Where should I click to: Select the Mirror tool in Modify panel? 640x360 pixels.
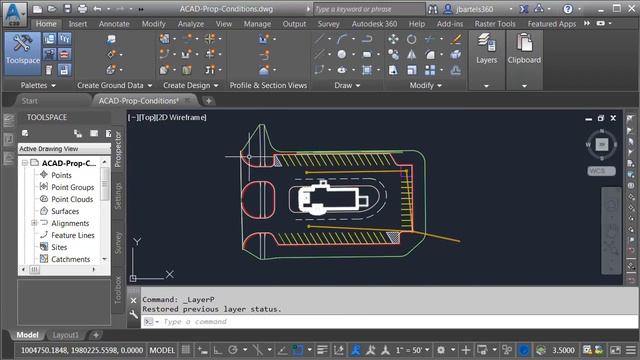(411, 54)
